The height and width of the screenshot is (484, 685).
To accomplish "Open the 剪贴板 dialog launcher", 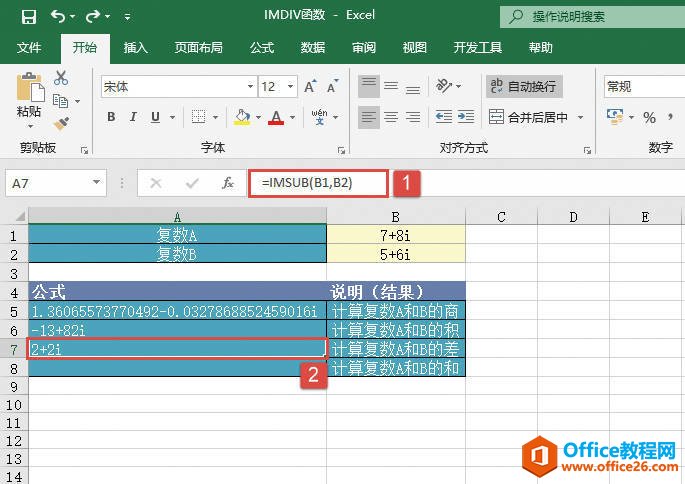I will coord(84,151).
